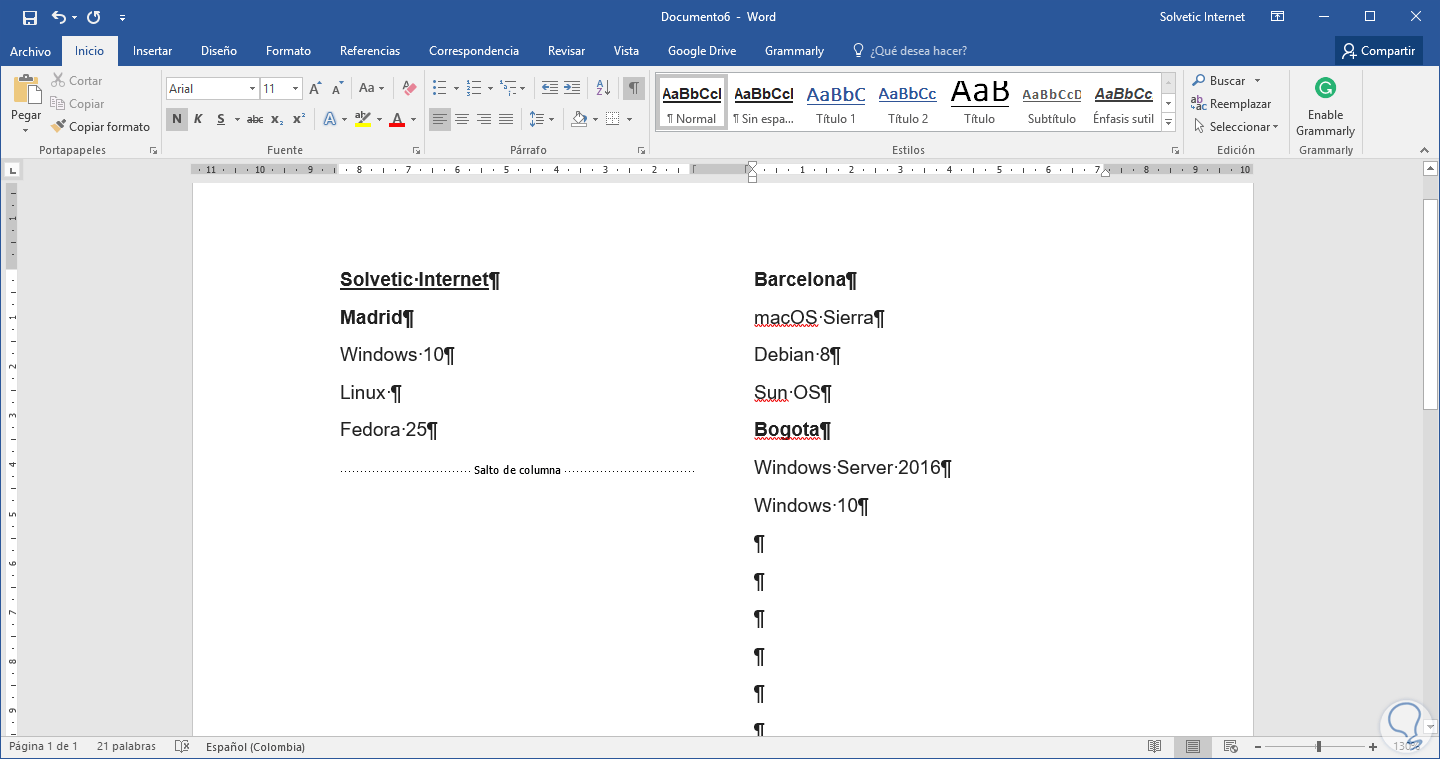Save the document with the floppy disk icon
Image resolution: width=1440 pixels, height=759 pixels.
pos(29,17)
